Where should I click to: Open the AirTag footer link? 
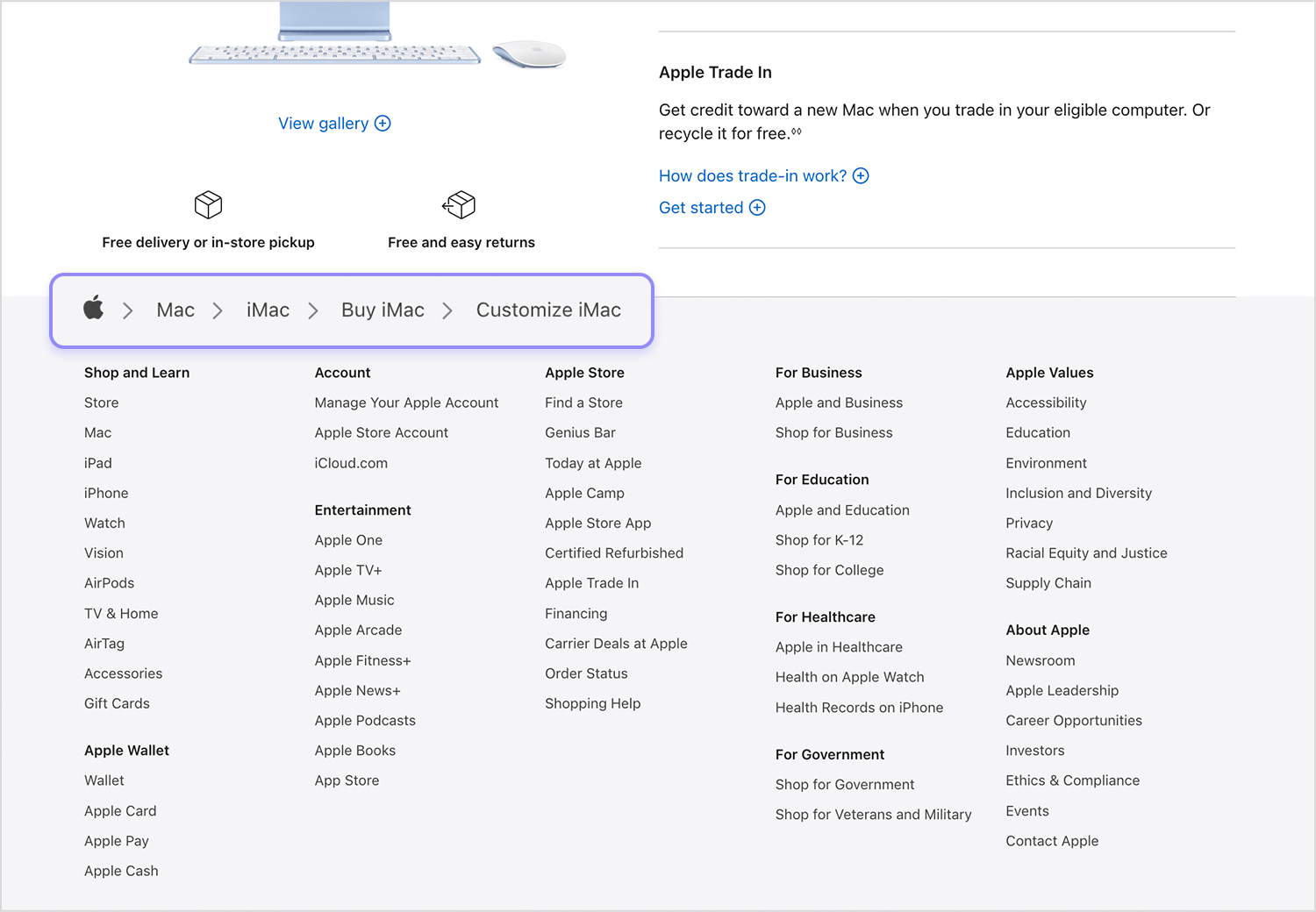click(x=104, y=644)
